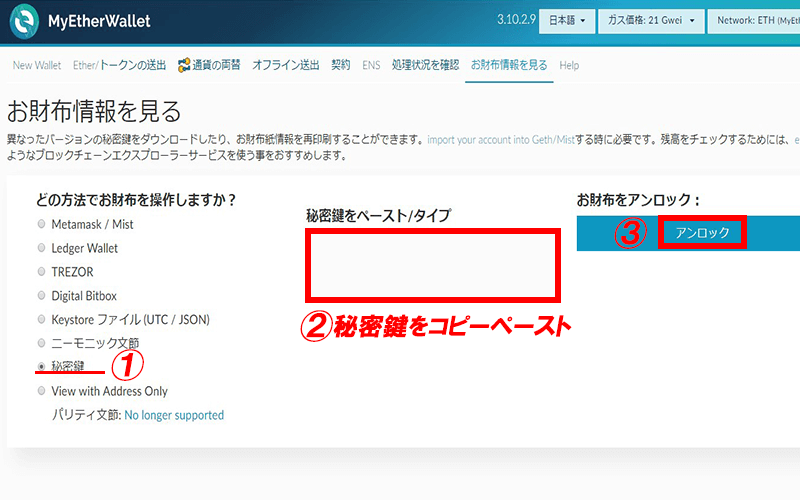Select the 秘密鍵 radio option
This screenshot has width=800, height=500.
click(41, 367)
